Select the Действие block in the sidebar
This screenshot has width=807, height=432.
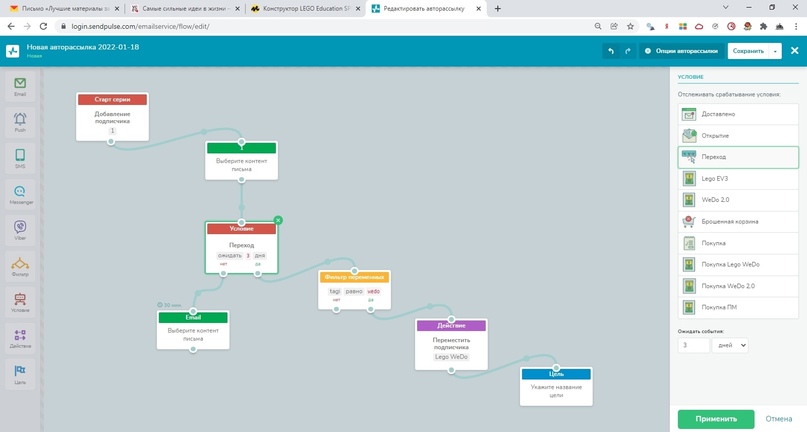pyautogui.click(x=20, y=339)
